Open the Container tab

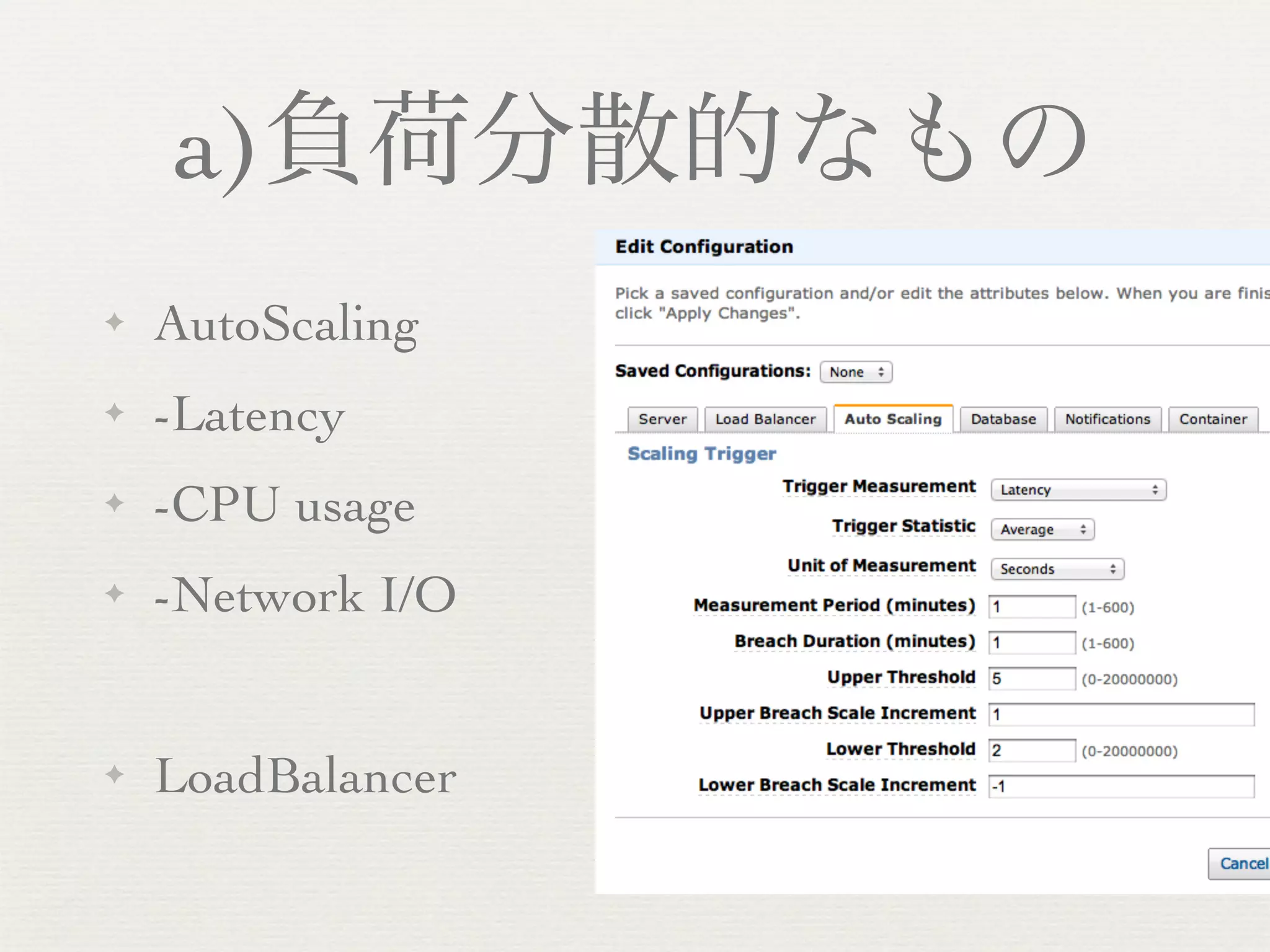pyautogui.click(x=1213, y=420)
